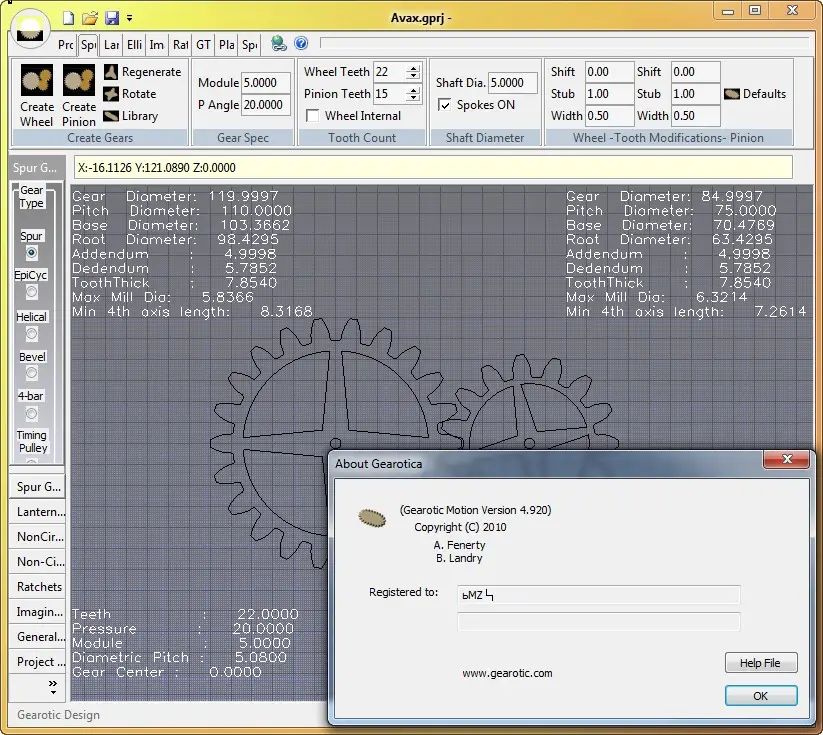Switch to the Pla ribbon tab
Image resolution: width=823 pixels, height=735 pixels.
point(227,45)
